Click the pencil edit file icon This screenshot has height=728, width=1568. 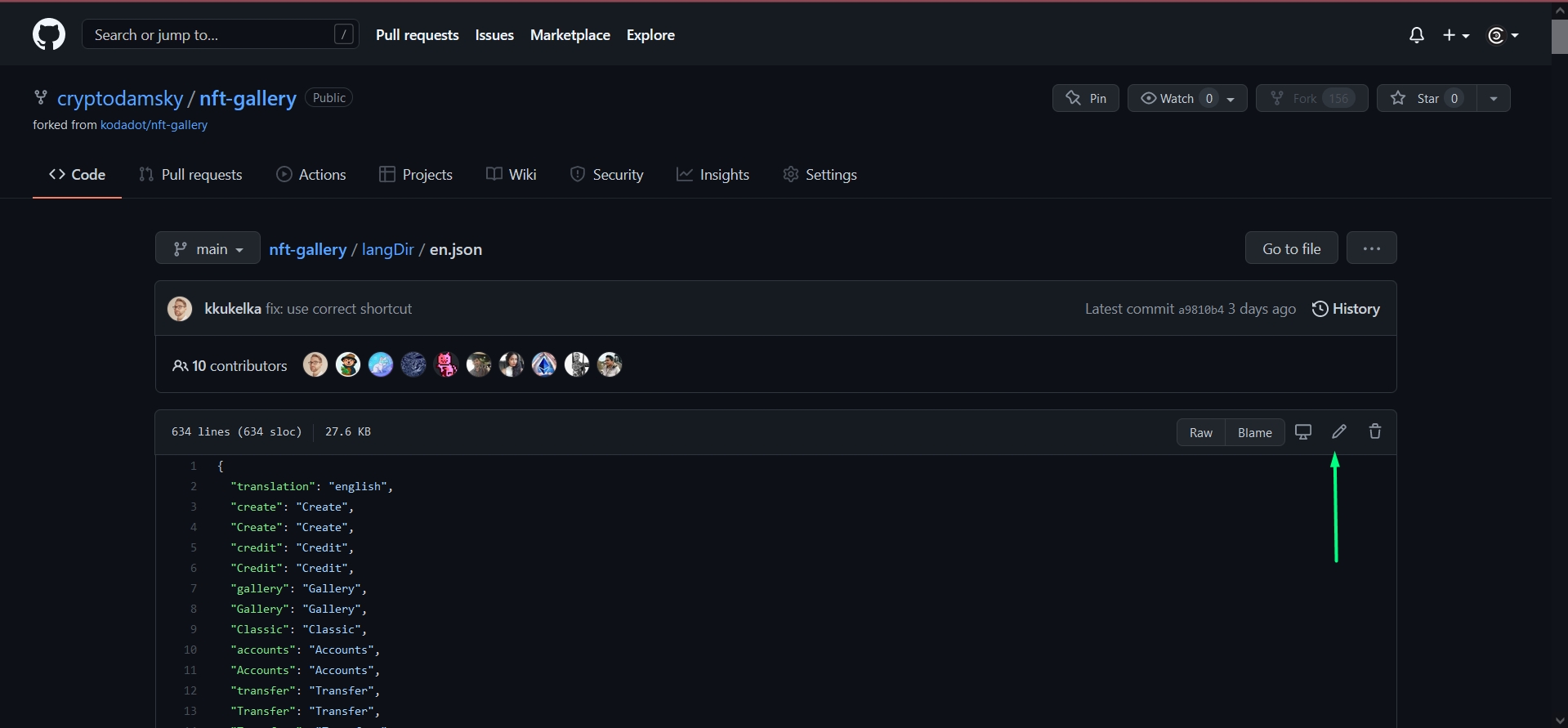1338,432
